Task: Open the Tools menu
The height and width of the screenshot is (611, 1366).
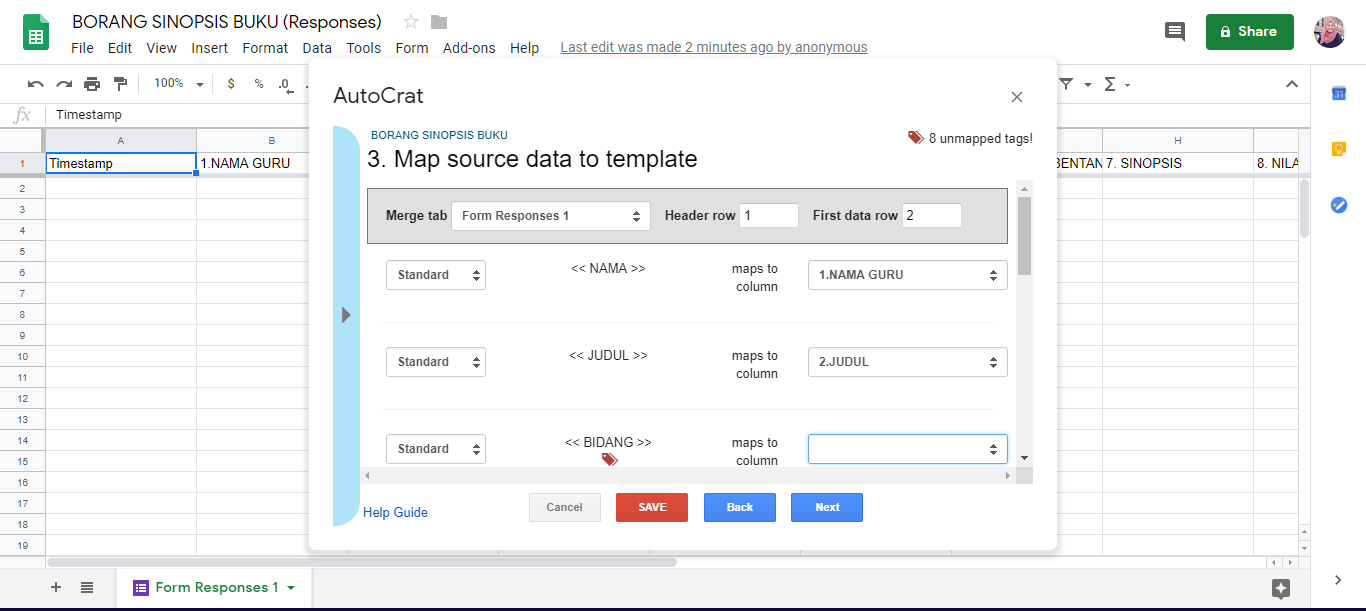Action: 364,48
